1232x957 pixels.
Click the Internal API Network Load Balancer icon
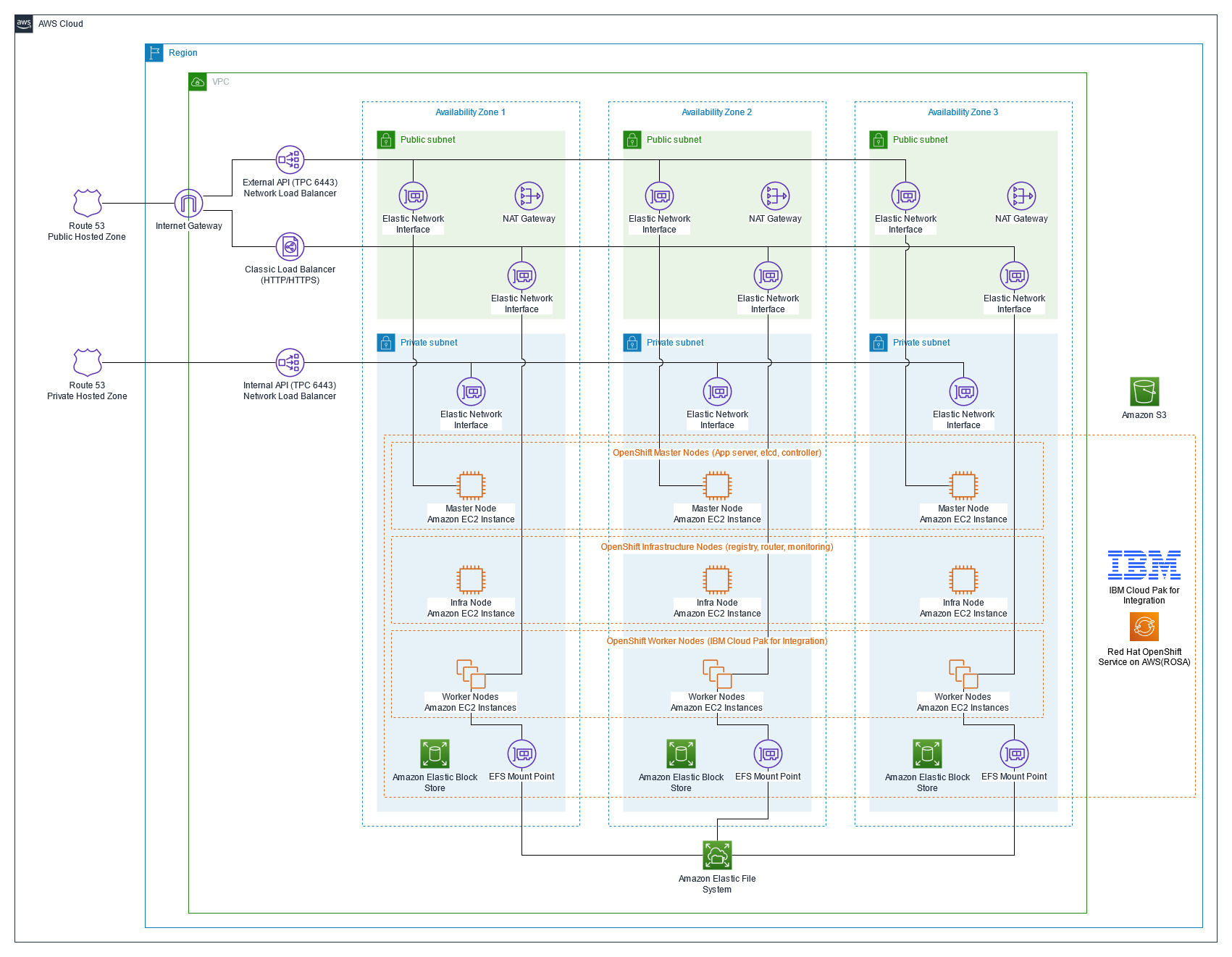(x=290, y=363)
